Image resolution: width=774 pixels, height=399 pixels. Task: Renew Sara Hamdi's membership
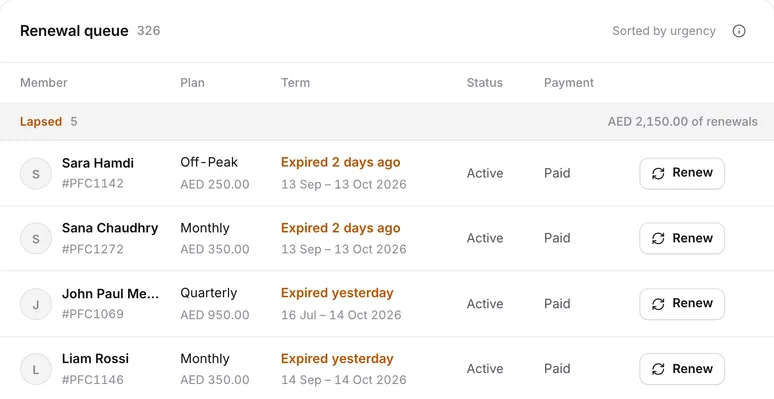[682, 173]
